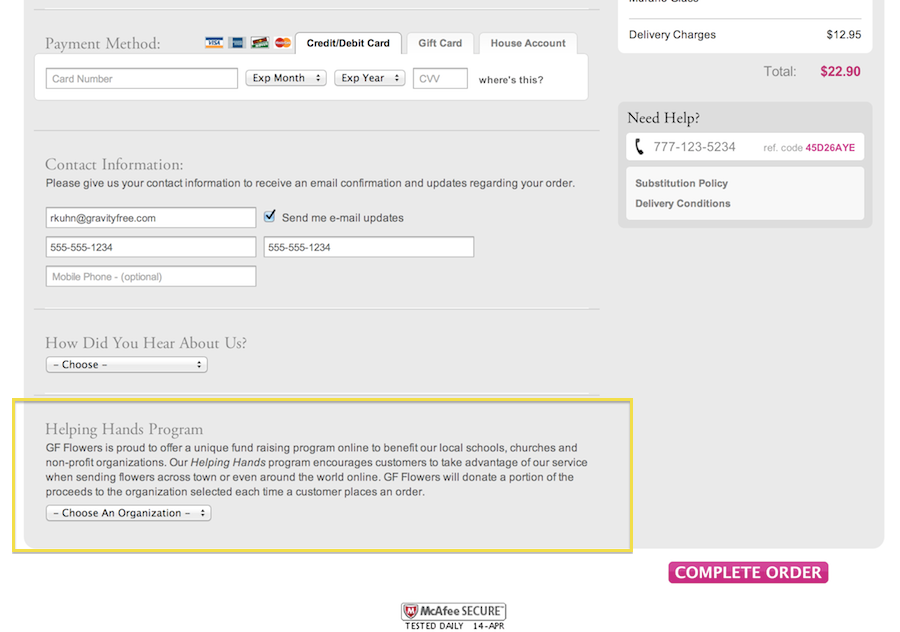Click into the Card Number field
Image resolution: width=900 pixels, height=632 pixels.
pos(141,78)
